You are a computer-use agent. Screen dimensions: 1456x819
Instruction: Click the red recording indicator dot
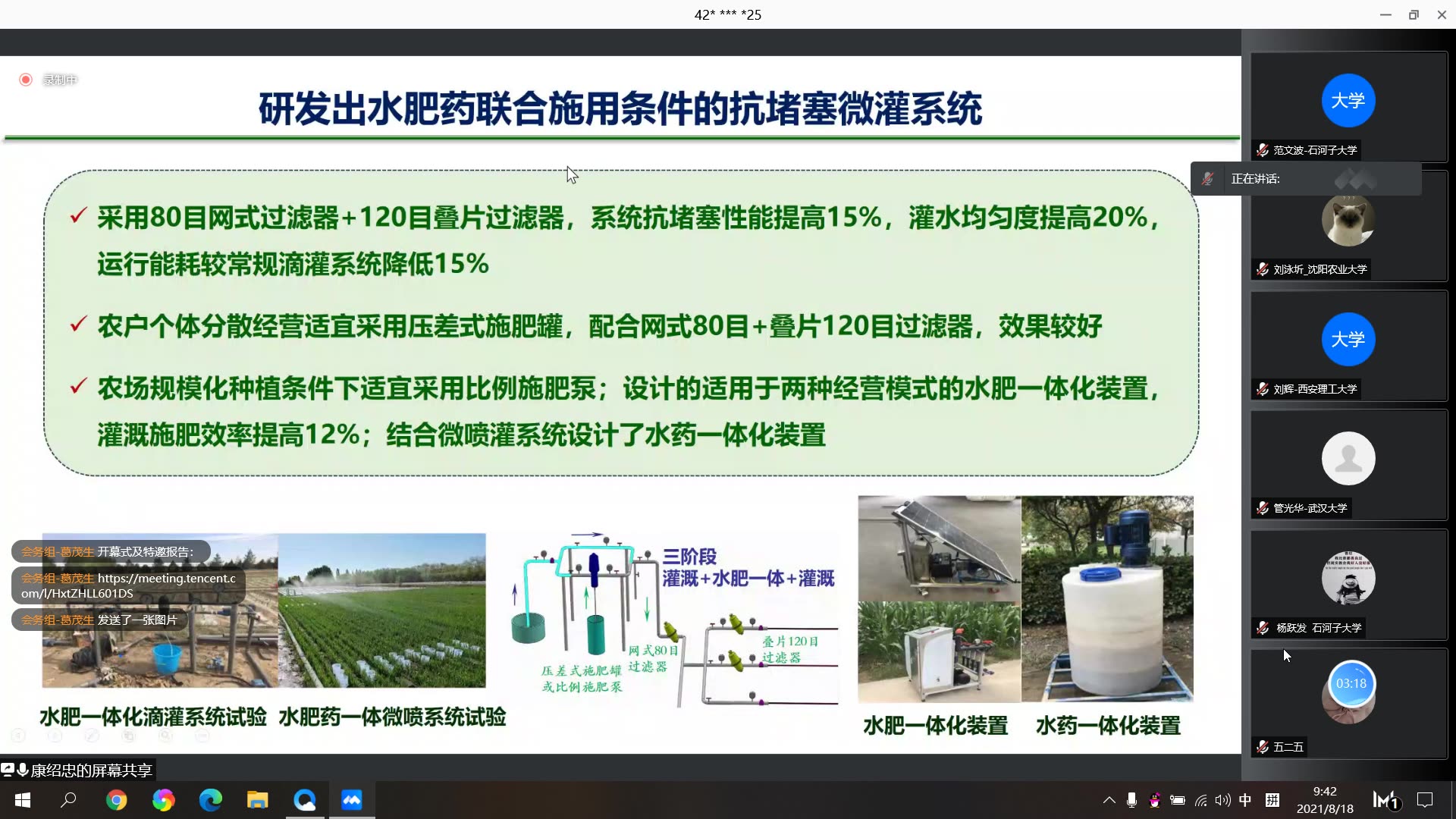click(x=26, y=80)
